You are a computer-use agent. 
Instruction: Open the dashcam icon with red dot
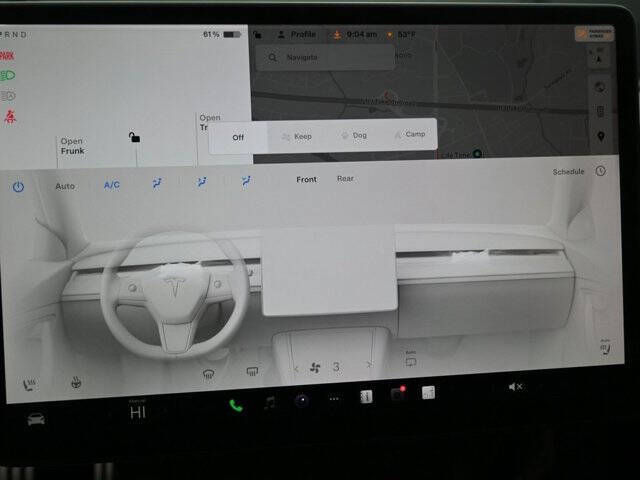(x=398, y=394)
